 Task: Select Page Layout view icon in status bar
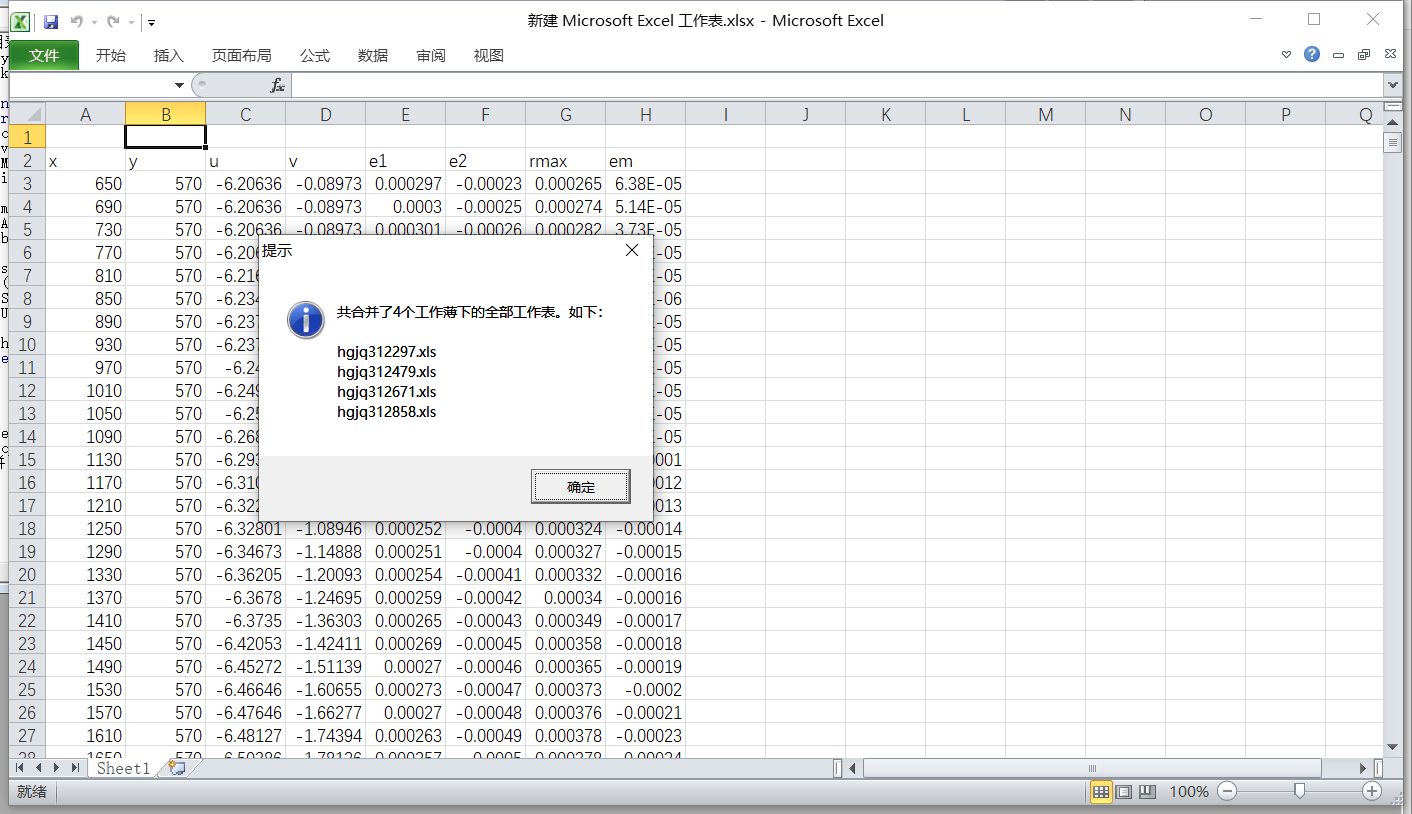pyautogui.click(x=1124, y=792)
